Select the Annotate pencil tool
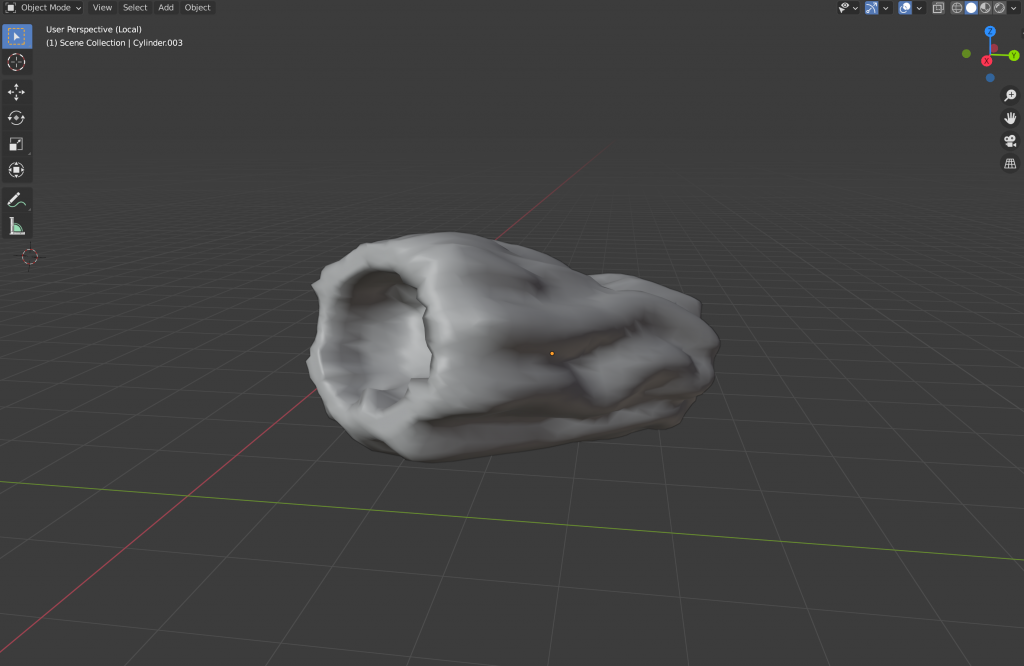1024x666 pixels. (x=16, y=200)
